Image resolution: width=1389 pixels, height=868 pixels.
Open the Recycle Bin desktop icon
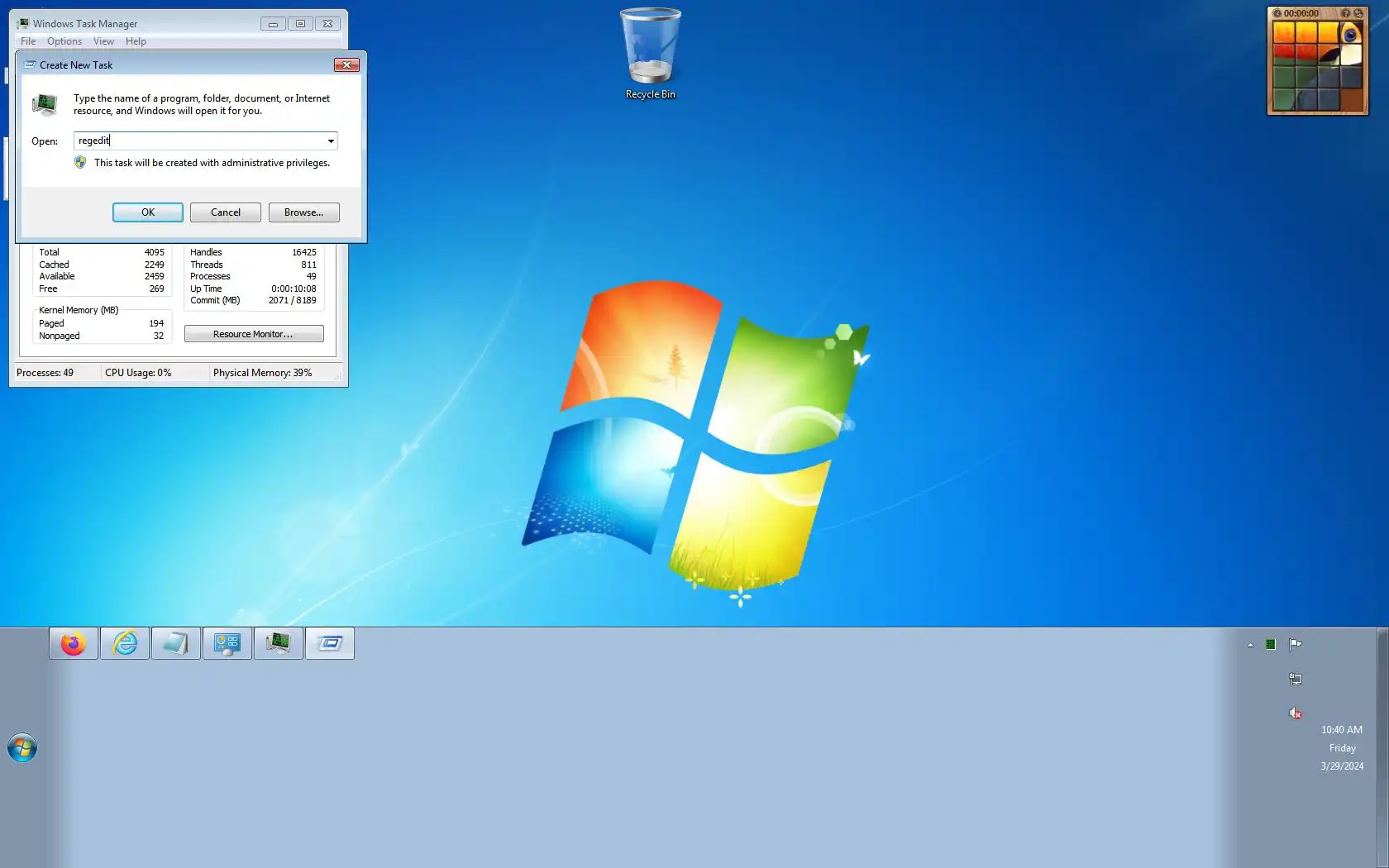[x=651, y=54]
